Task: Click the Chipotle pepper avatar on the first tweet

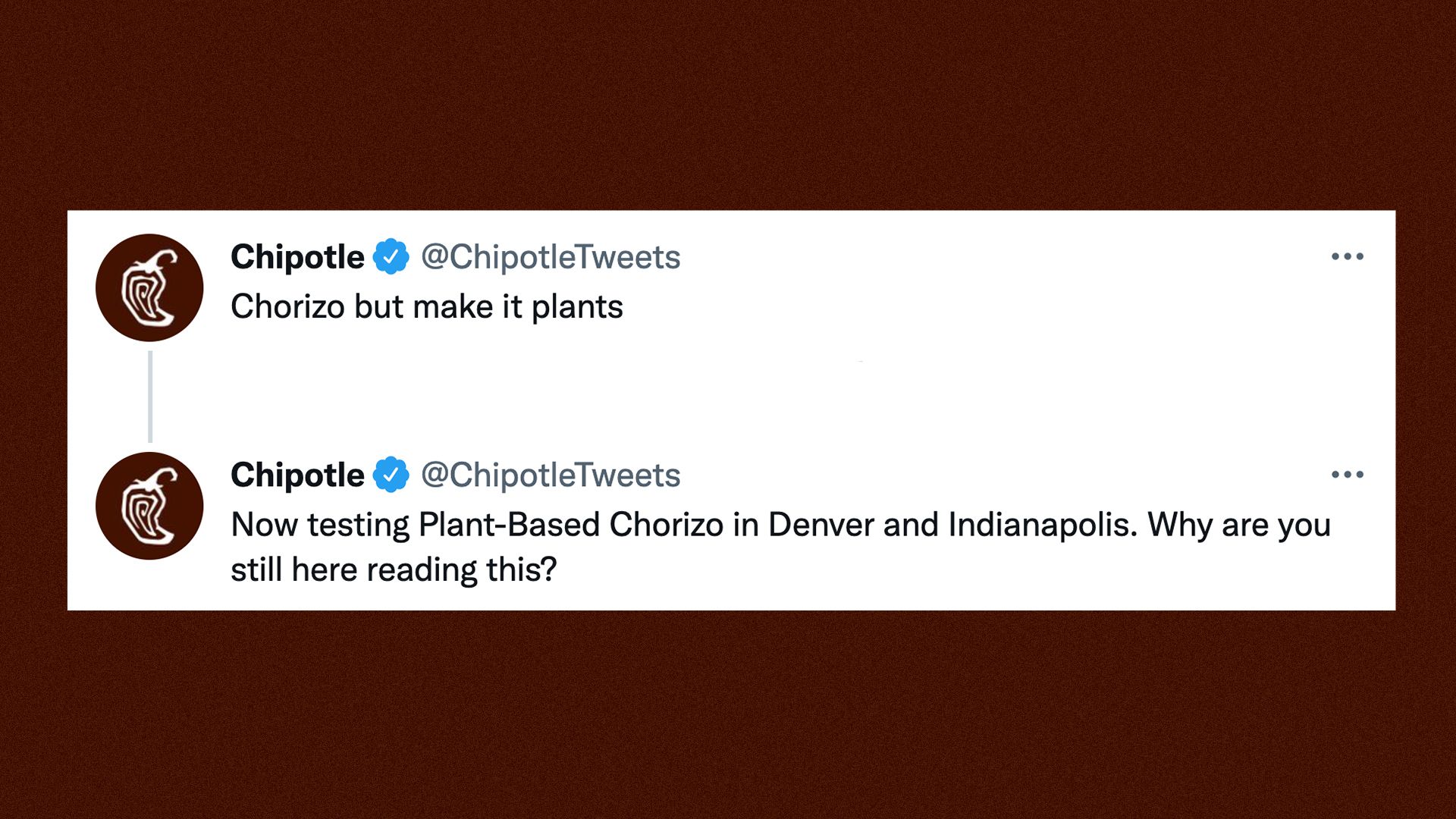Action: (149, 287)
